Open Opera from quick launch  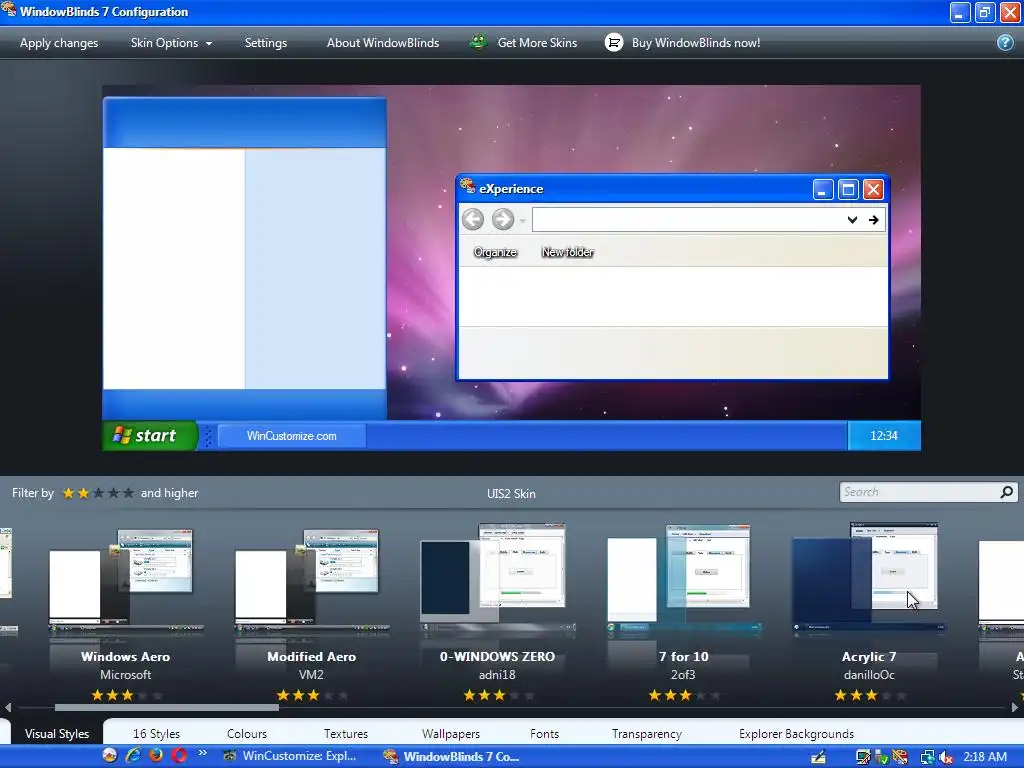[179, 756]
